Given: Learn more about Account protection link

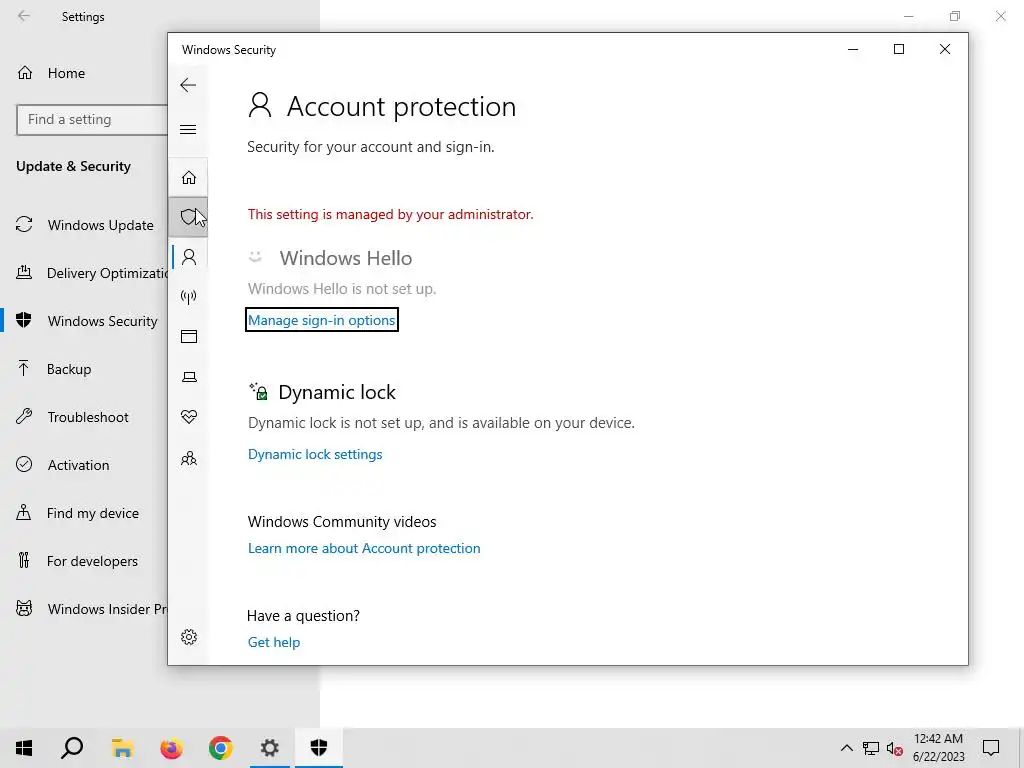Looking at the screenshot, I should [364, 548].
